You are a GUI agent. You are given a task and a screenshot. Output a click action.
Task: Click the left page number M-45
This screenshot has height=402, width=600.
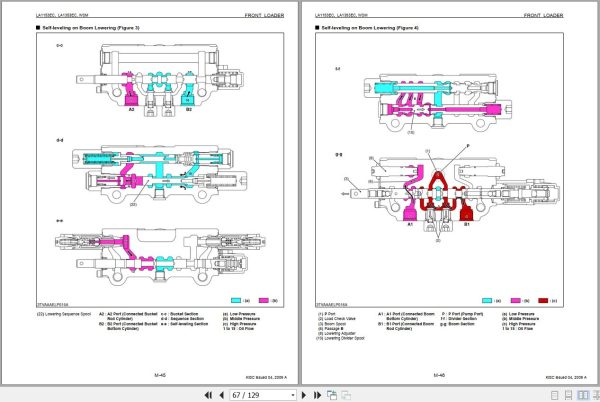[x=160, y=375]
